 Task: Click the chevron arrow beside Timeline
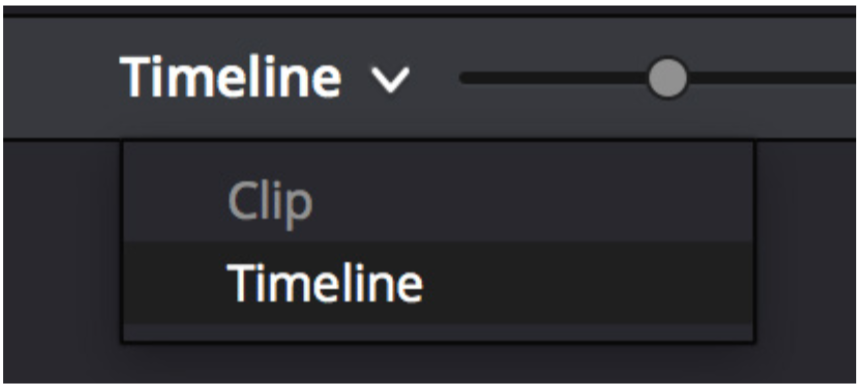pos(390,80)
